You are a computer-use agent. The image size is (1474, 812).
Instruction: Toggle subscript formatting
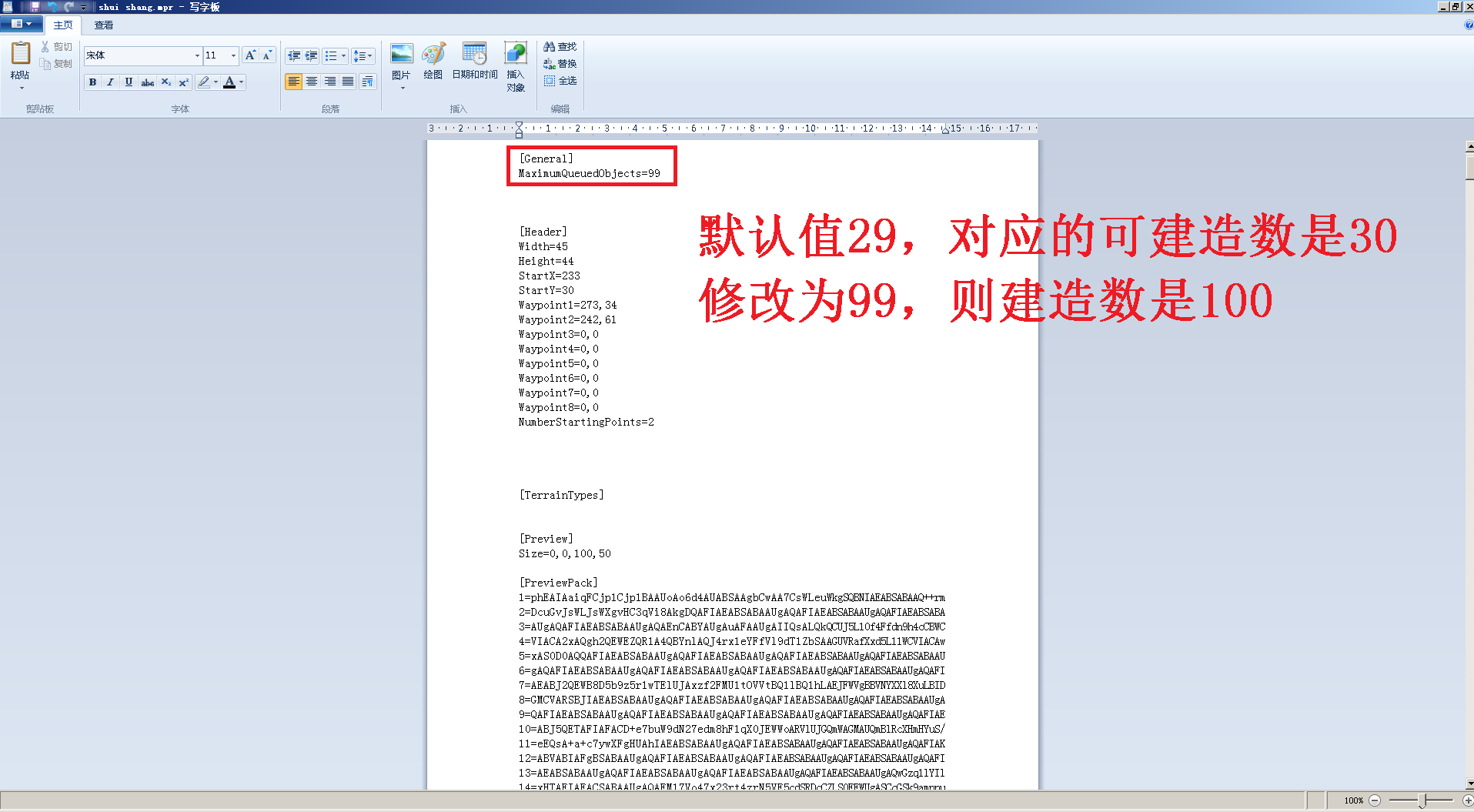[x=165, y=82]
